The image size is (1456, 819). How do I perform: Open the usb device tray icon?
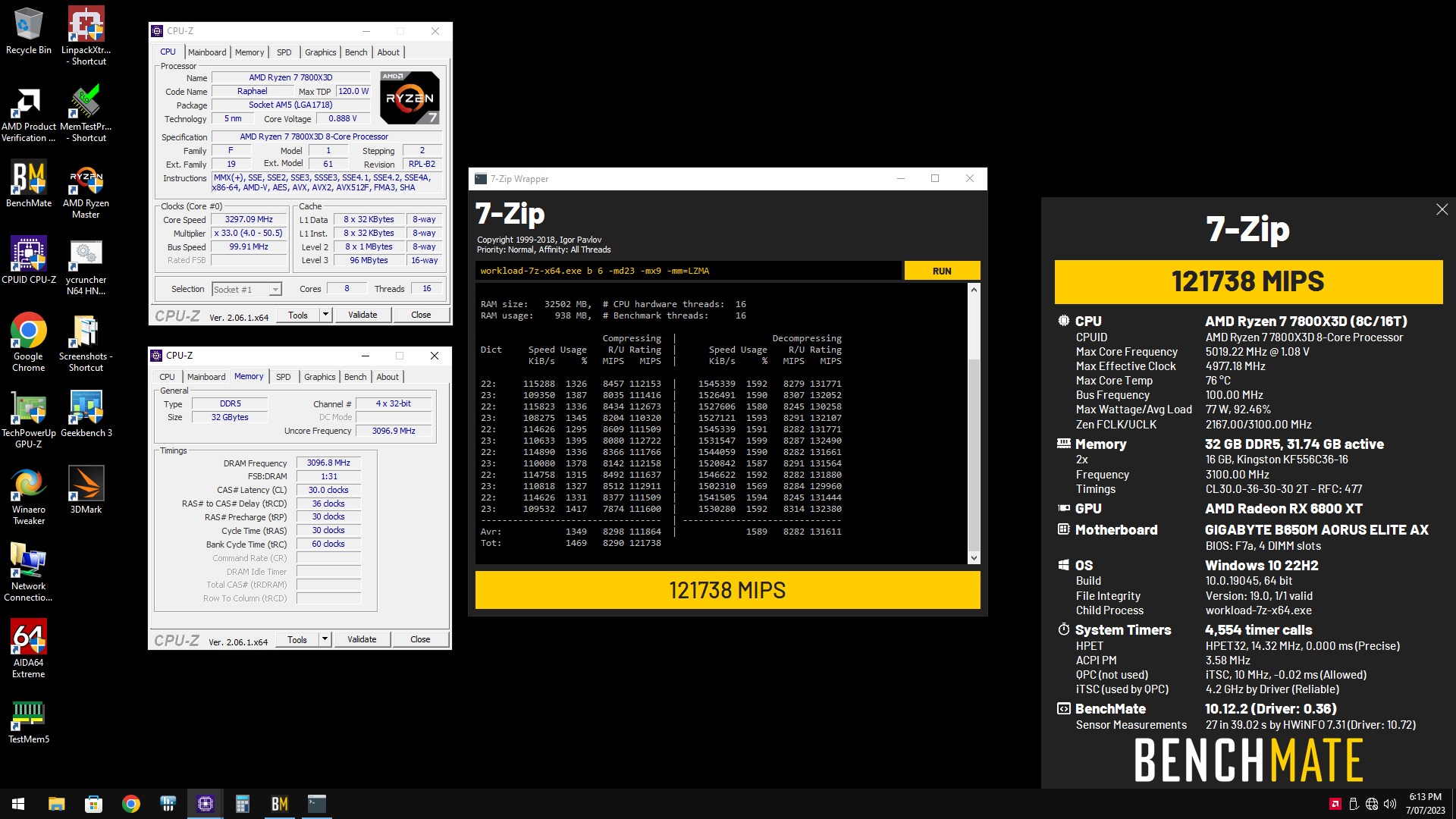click(x=1354, y=804)
